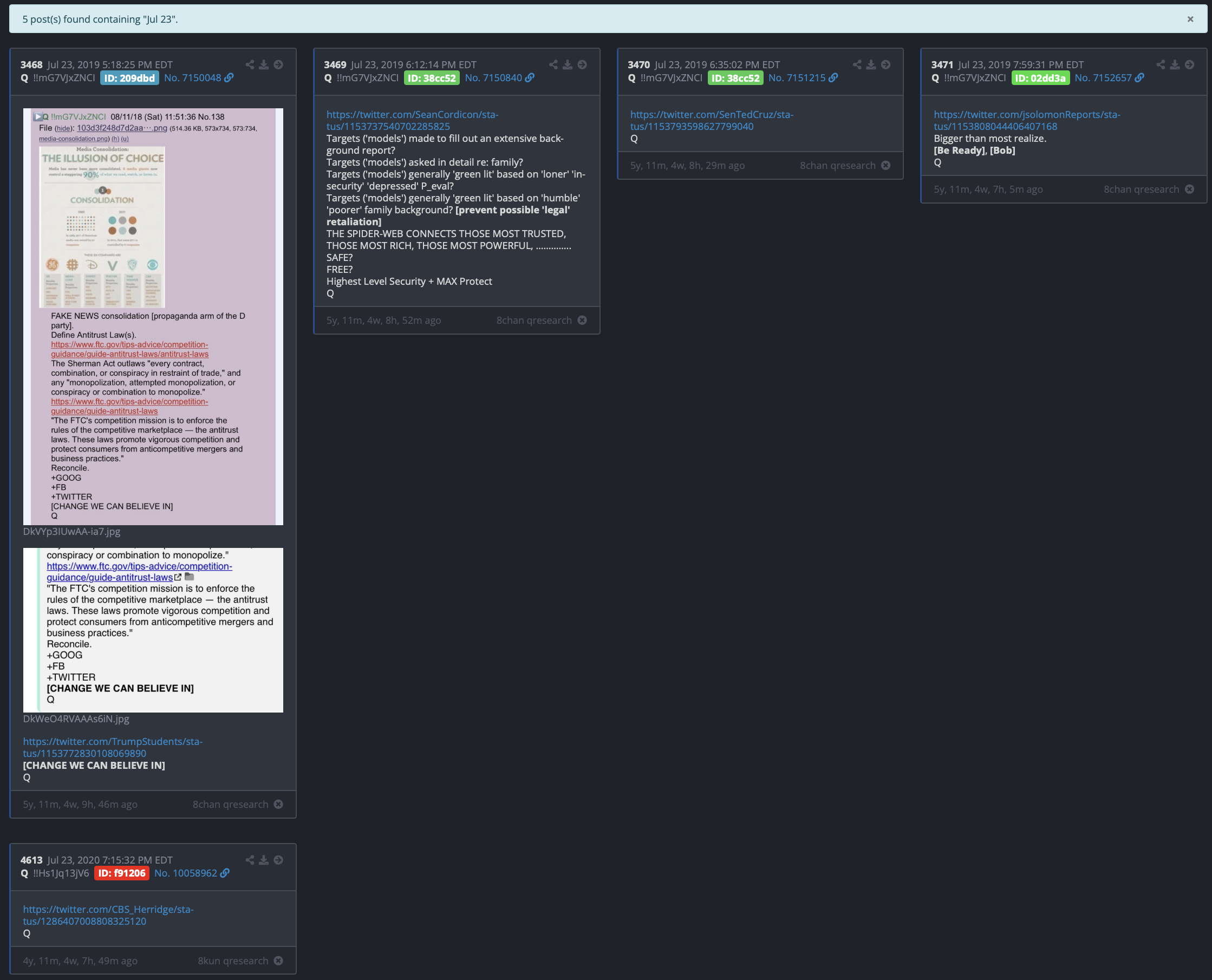Viewport: 1212px width, 980px height.
Task: Open the TrumpStudents Twitter status link
Action: 112,747
